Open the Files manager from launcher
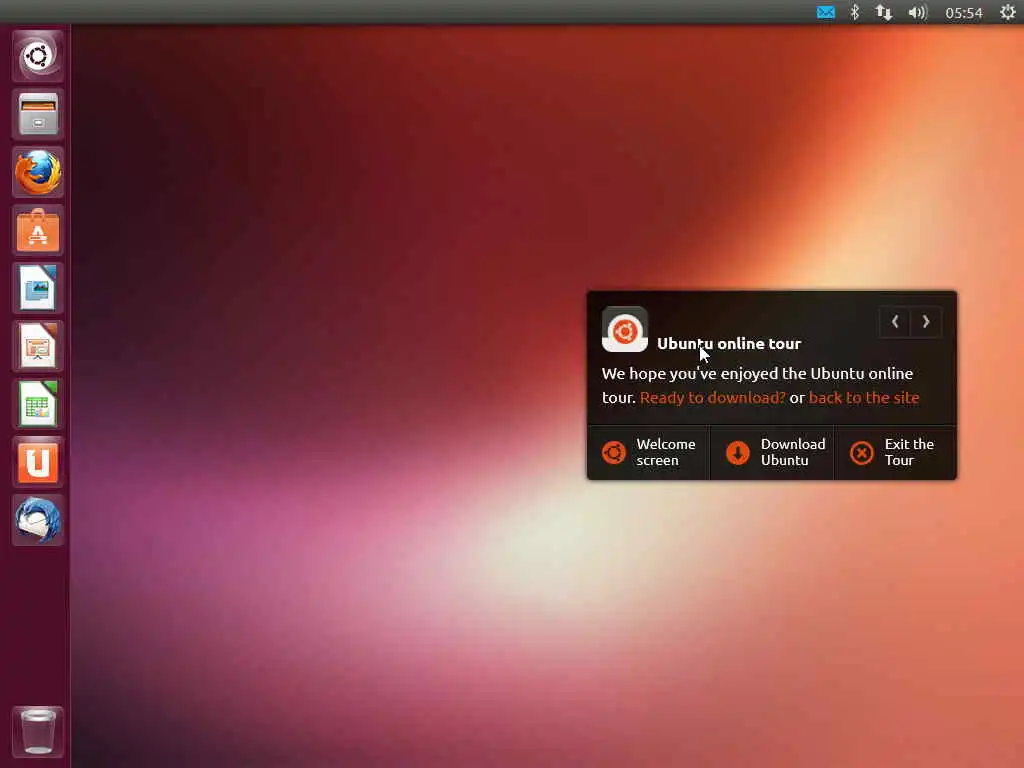The image size is (1024, 768). 38,114
